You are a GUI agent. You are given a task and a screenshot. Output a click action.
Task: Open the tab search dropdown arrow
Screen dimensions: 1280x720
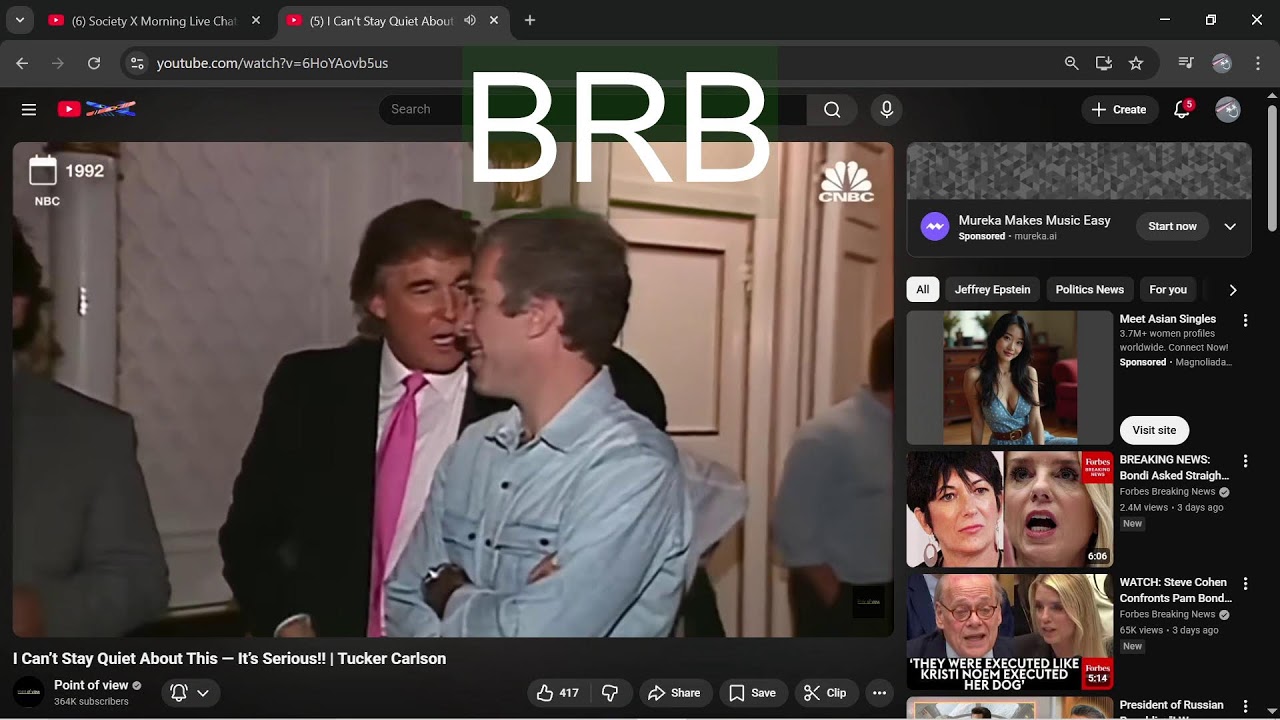point(19,20)
